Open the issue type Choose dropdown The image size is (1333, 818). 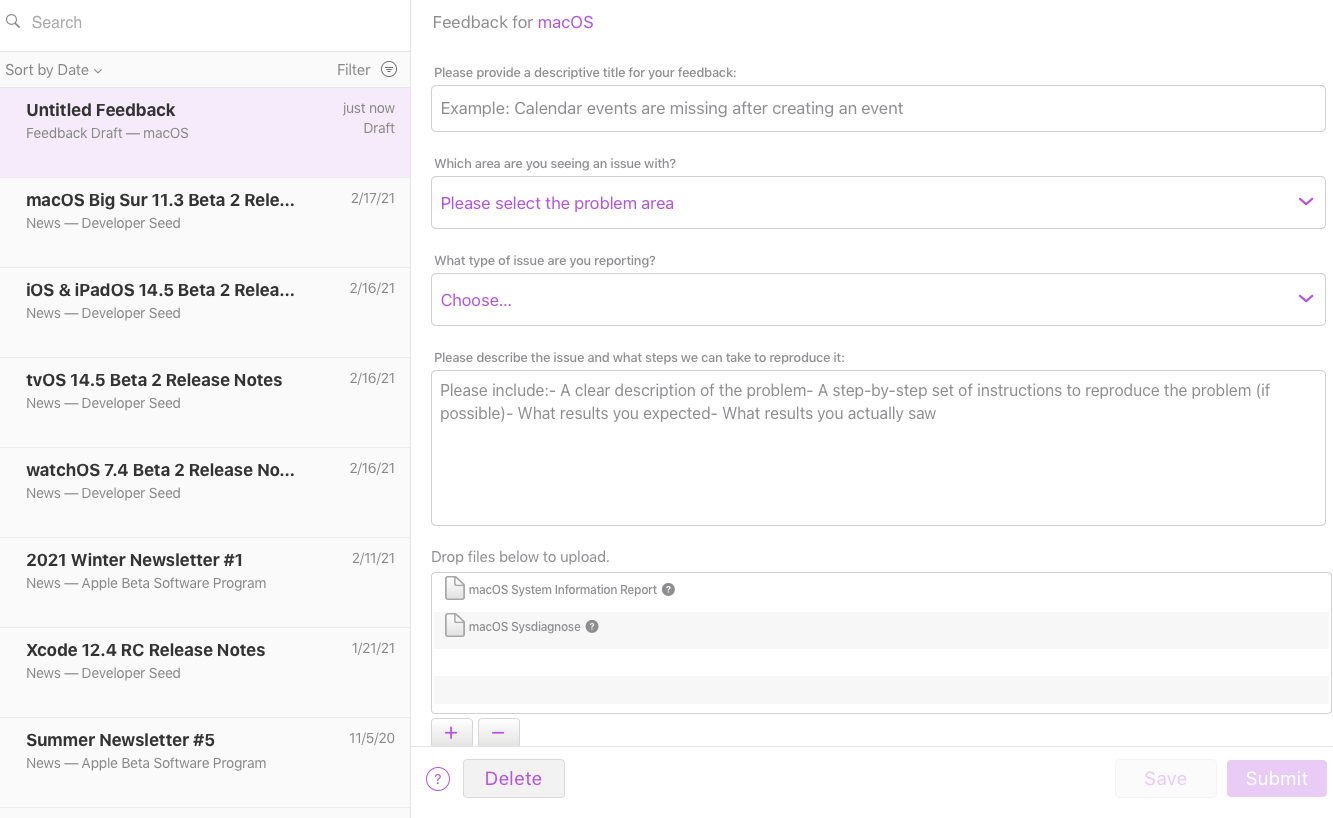[x=878, y=300]
